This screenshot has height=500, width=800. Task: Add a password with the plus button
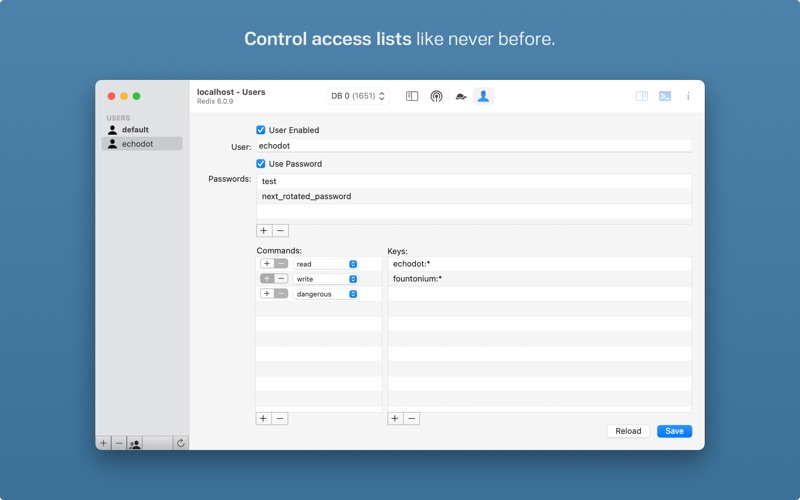click(x=264, y=231)
